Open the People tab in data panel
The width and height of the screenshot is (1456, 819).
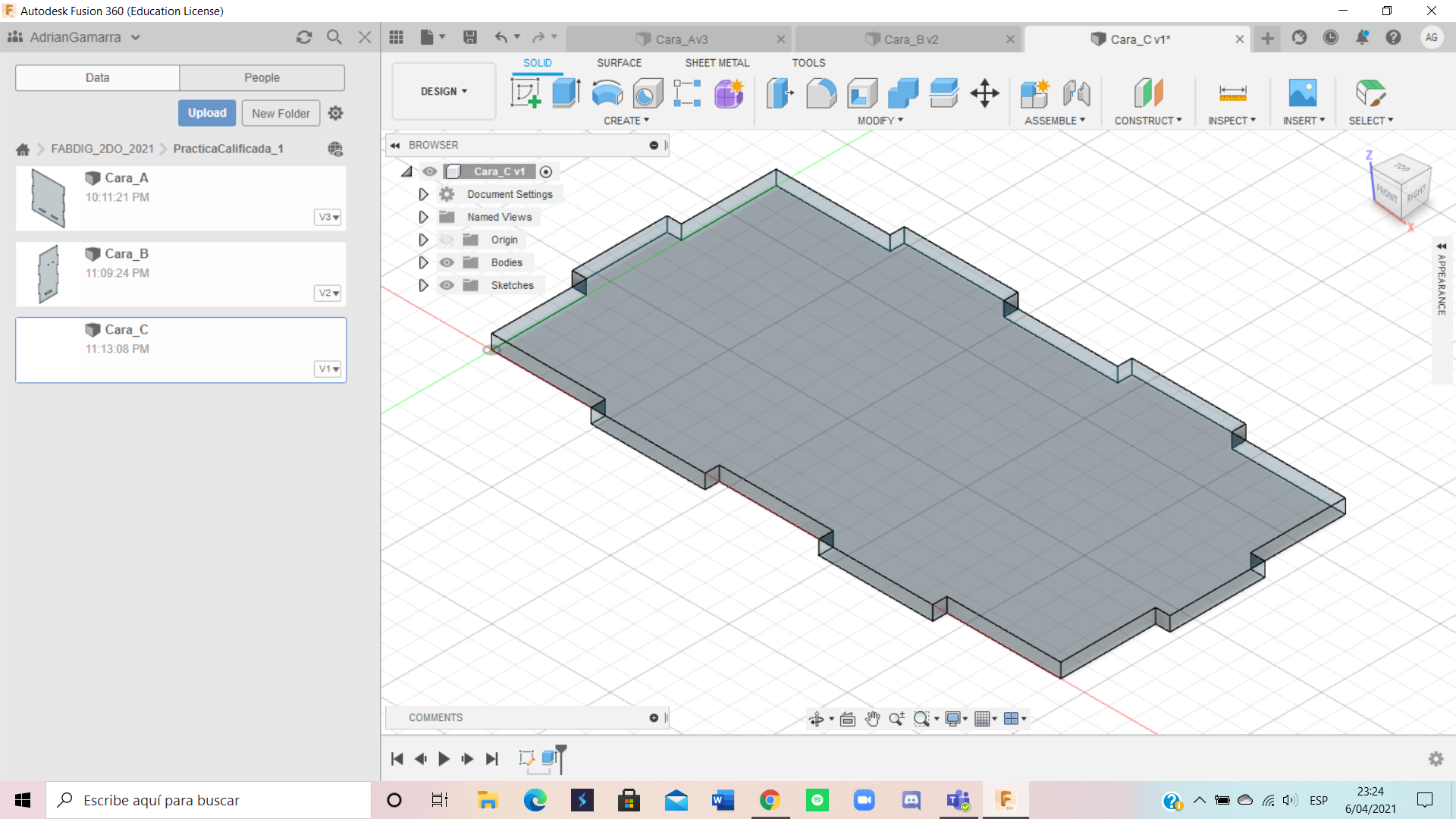pyautogui.click(x=262, y=77)
